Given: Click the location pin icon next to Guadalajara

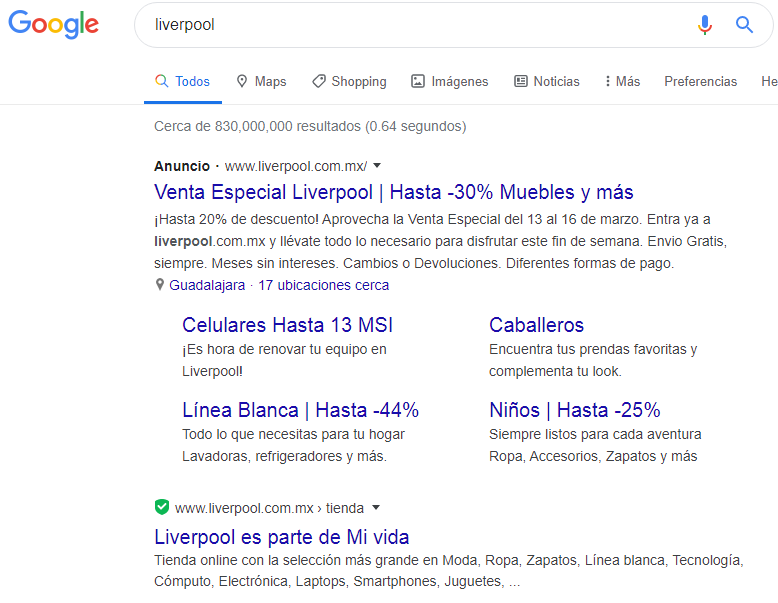Looking at the screenshot, I should coord(159,284).
